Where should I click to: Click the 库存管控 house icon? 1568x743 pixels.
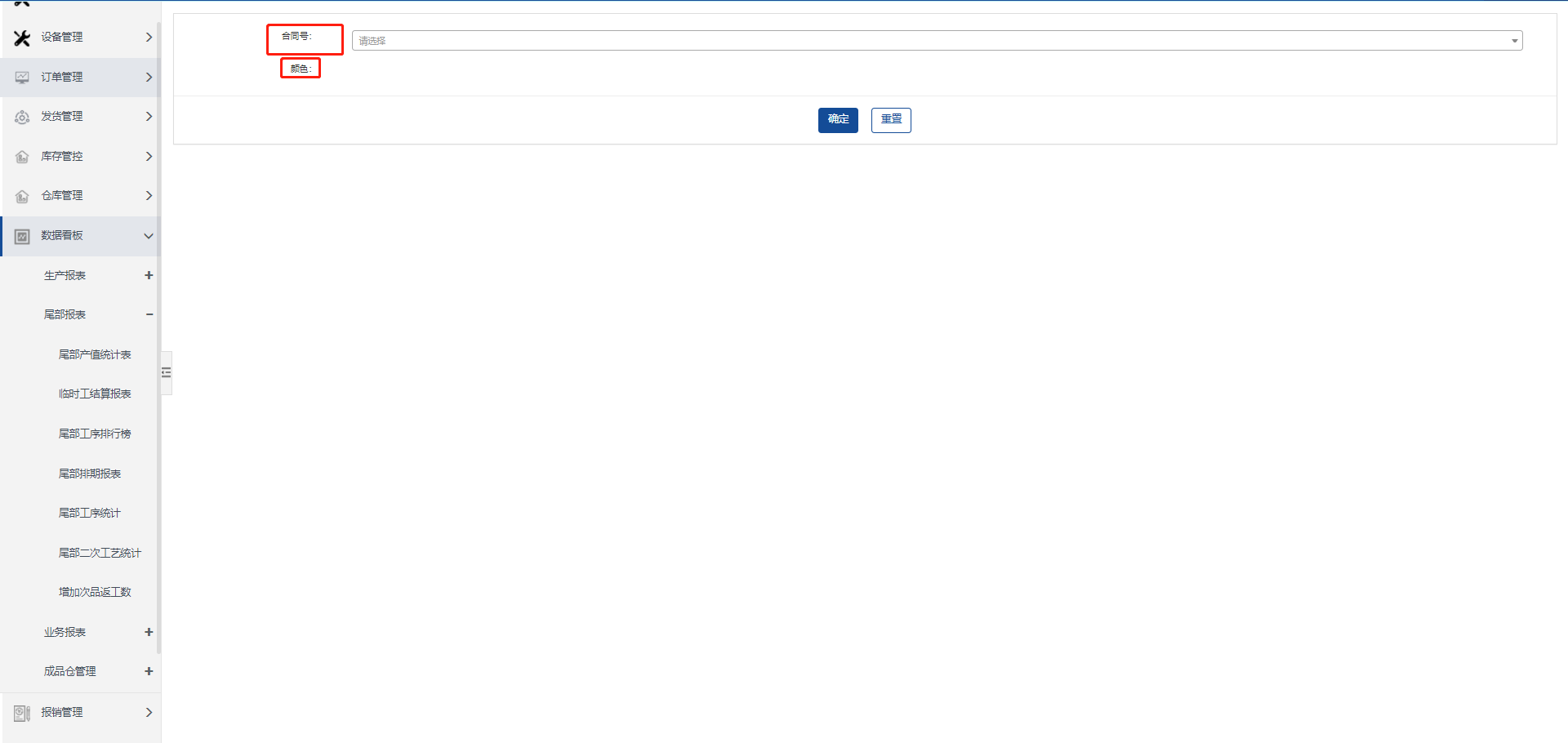click(x=22, y=157)
